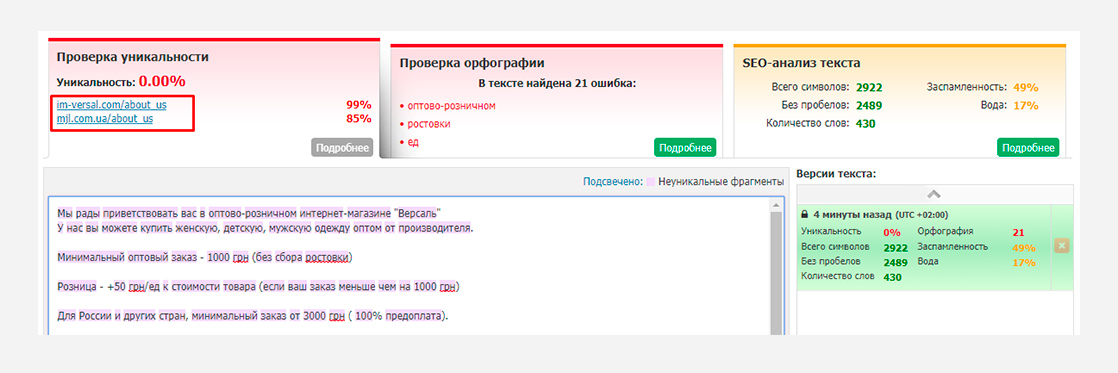Click the Версии текста heading
The width and height of the screenshot is (1118, 373).
pyautogui.click(x=836, y=173)
